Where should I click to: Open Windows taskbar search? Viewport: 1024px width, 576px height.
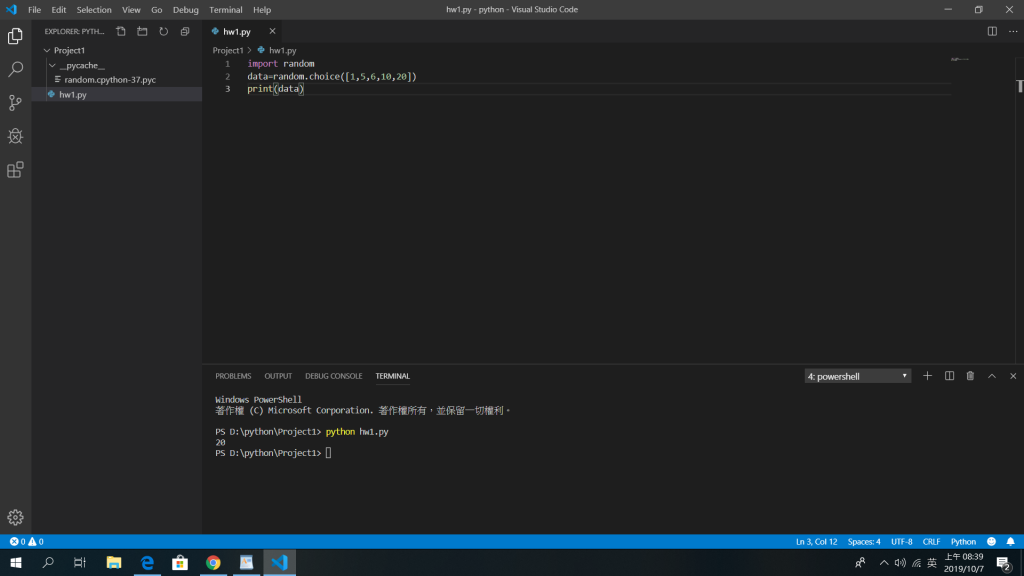click(x=48, y=562)
